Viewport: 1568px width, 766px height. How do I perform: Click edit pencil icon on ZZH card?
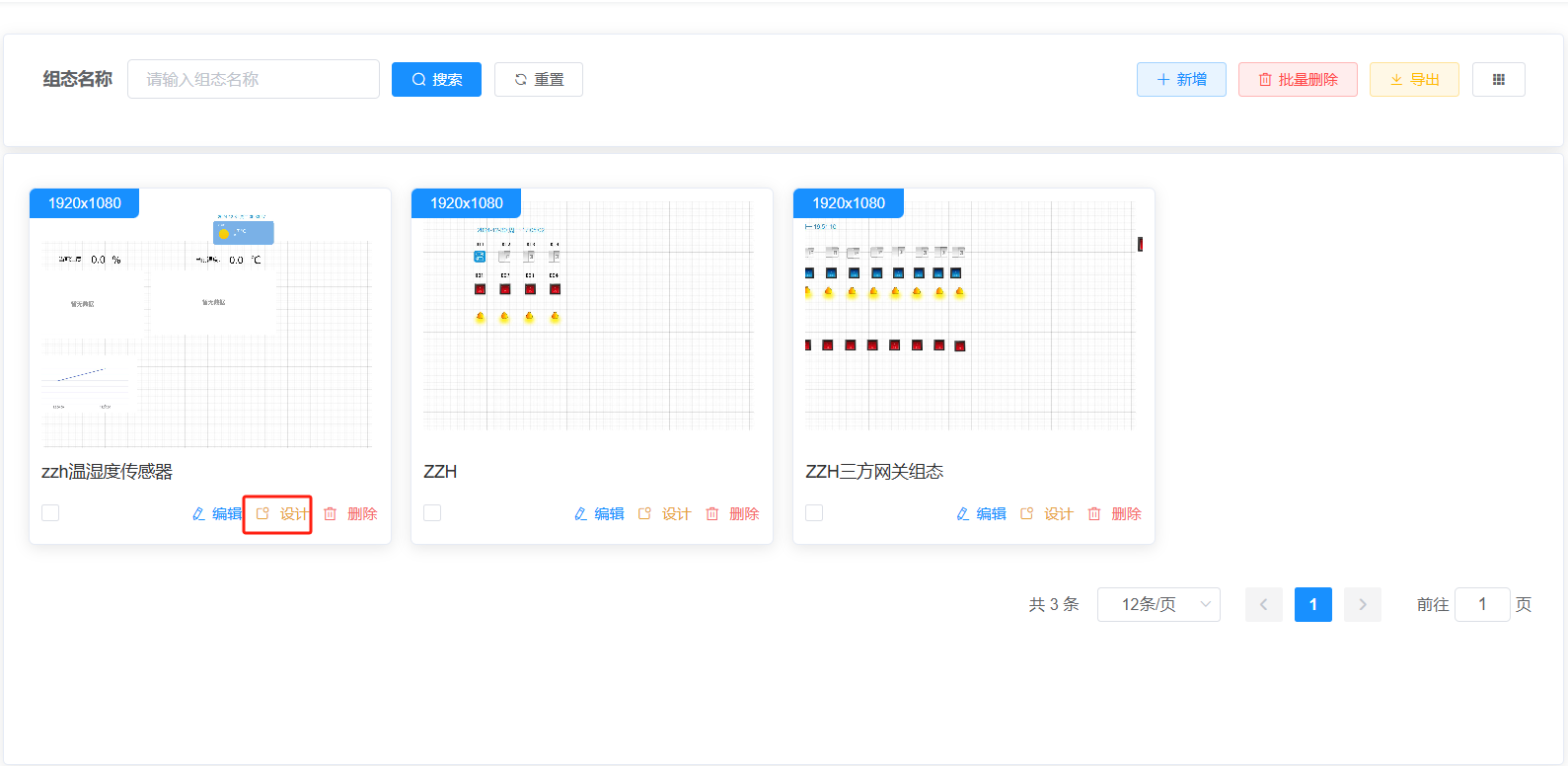pyautogui.click(x=580, y=514)
